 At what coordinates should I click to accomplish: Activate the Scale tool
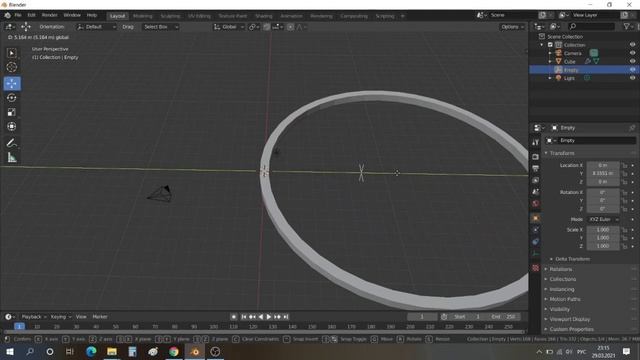tap(11, 112)
